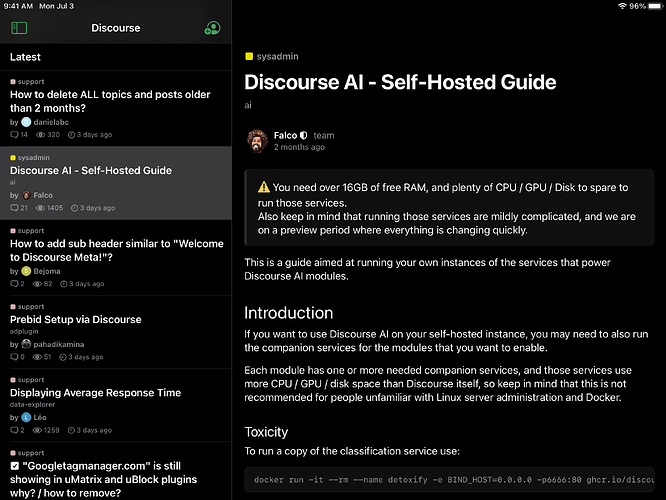Open Falco's small avatar in topic list
The image size is (666, 500).
(x=26, y=195)
